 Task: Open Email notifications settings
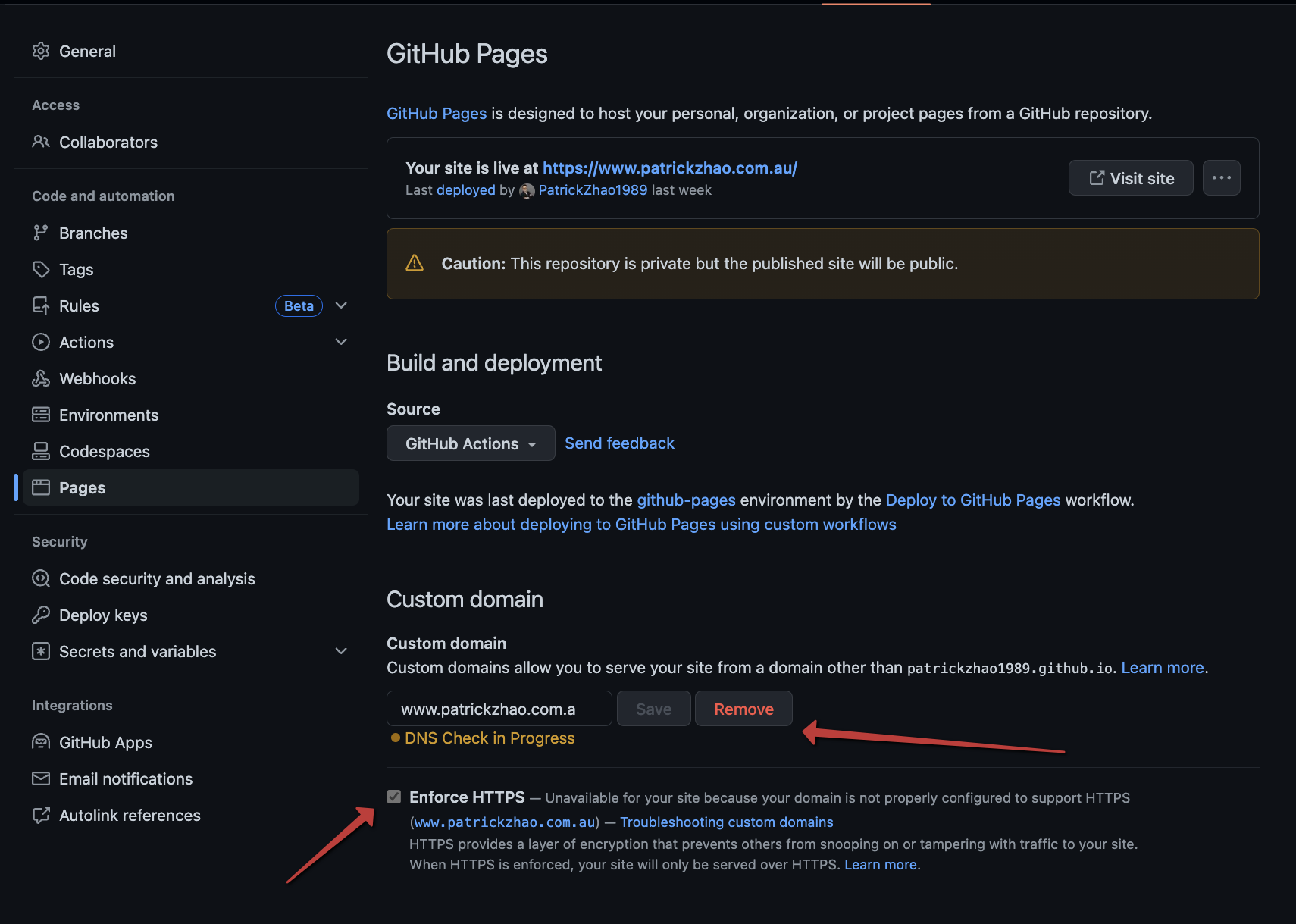(191, 778)
